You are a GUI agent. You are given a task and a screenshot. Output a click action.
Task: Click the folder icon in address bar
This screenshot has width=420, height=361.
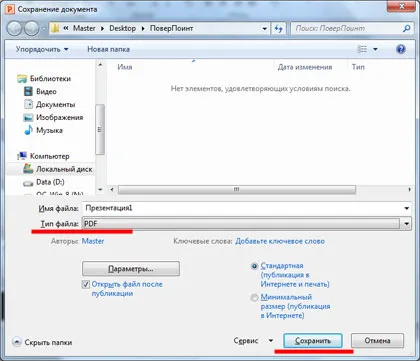click(55, 29)
